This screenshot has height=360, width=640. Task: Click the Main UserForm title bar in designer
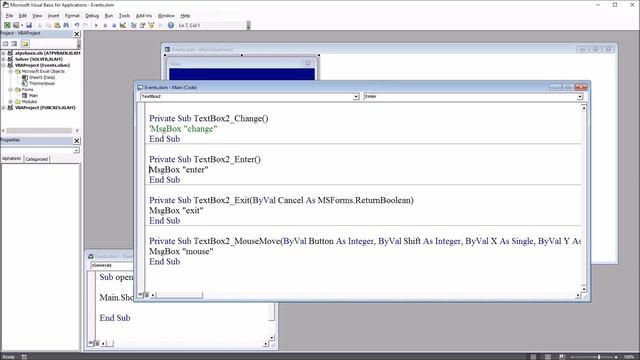pyautogui.click(x=242, y=64)
